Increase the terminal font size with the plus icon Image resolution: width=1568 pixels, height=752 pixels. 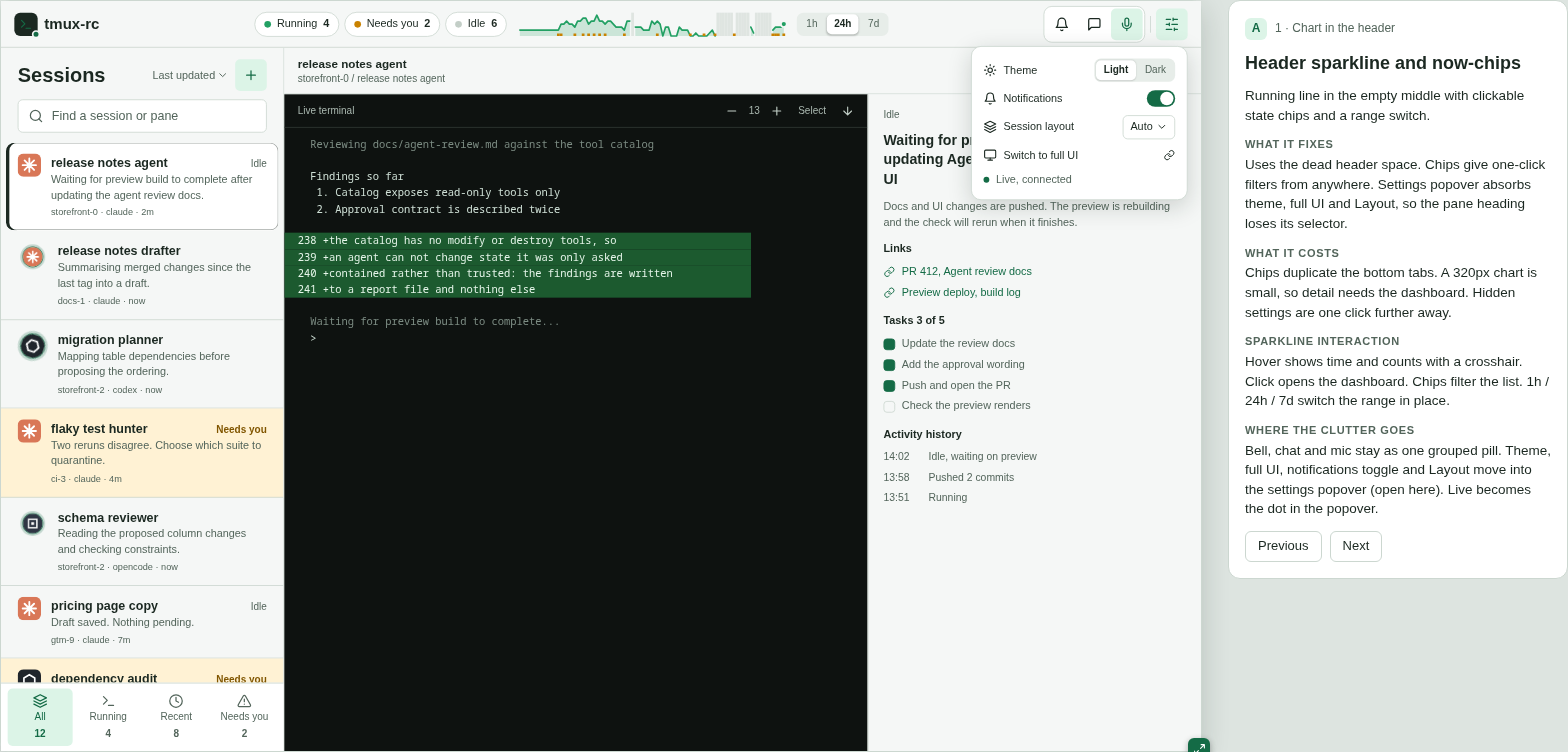click(777, 111)
